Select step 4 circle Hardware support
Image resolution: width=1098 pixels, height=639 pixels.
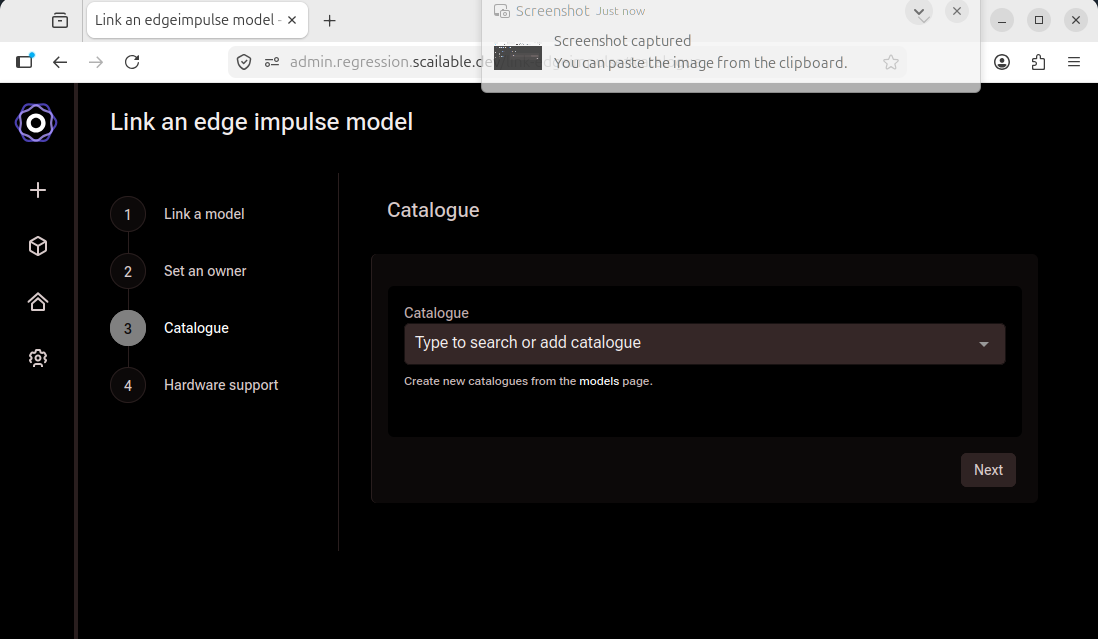pos(127,386)
